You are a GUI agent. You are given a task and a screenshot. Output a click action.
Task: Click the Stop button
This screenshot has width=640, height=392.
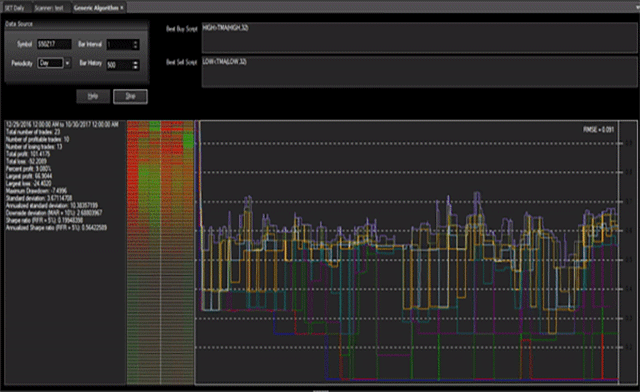[x=130, y=96]
